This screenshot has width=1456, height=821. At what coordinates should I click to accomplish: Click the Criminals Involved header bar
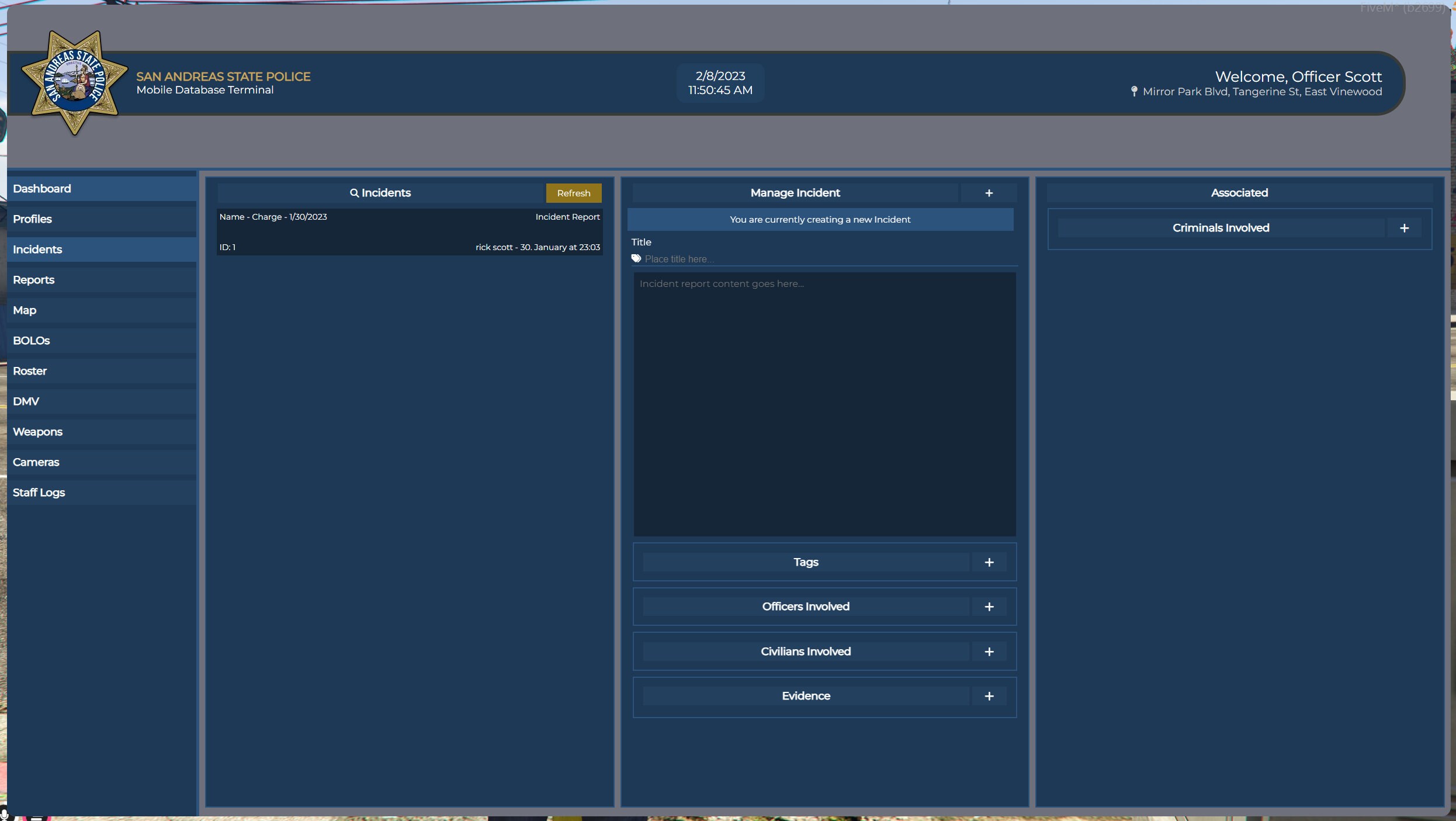1221,228
